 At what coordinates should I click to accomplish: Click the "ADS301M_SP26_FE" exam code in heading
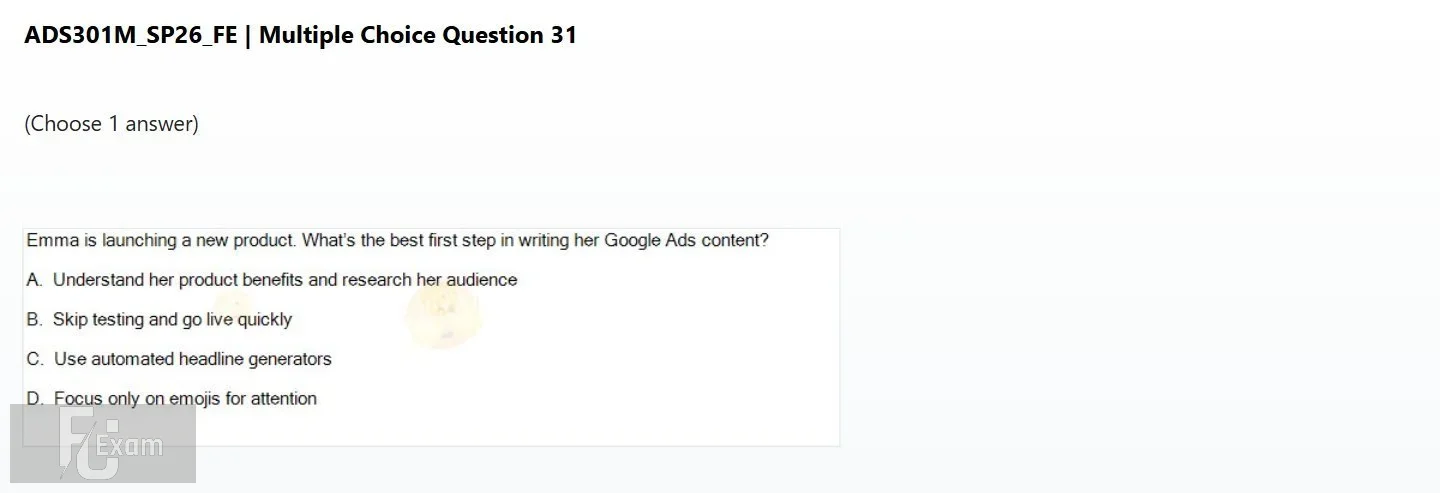pyautogui.click(x=131, y=36)
